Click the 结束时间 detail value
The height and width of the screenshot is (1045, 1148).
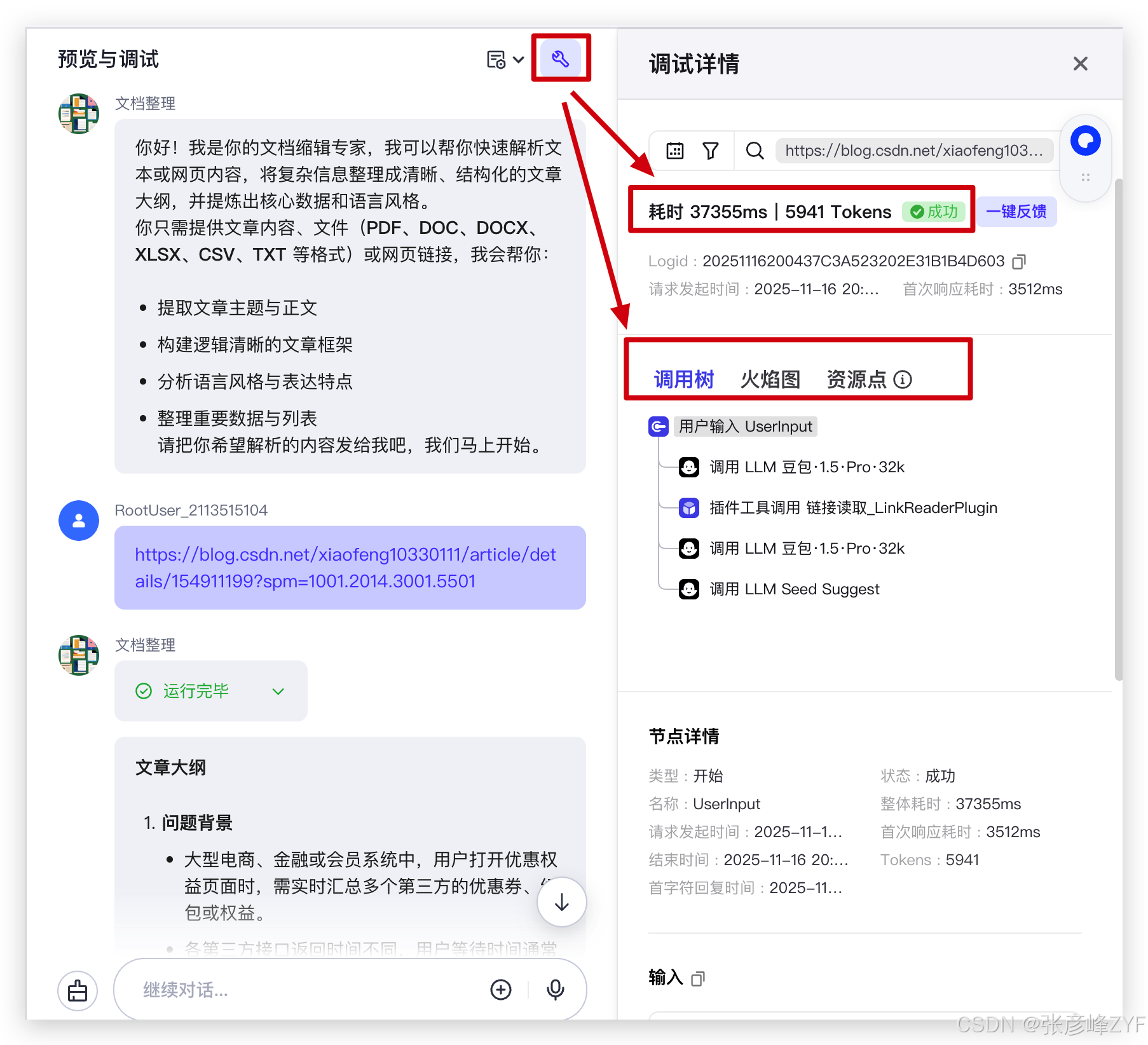coord(786,860)
